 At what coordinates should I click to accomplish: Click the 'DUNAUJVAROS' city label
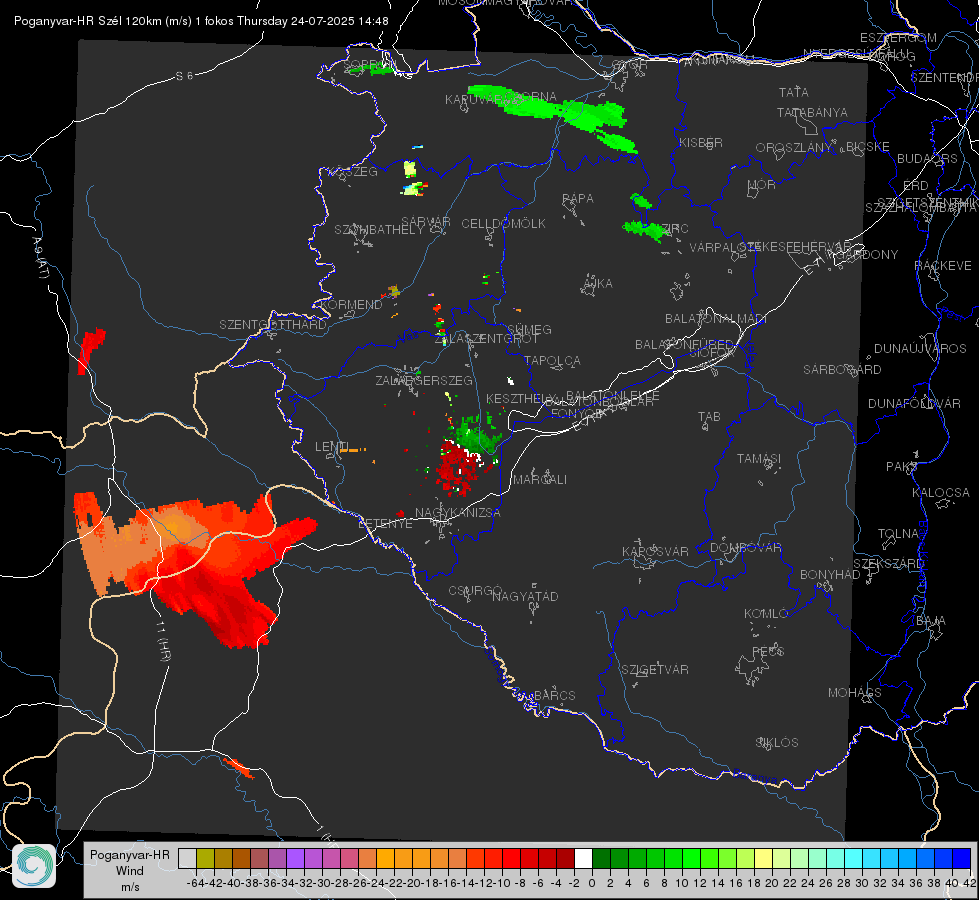click(x=920, y=349)
